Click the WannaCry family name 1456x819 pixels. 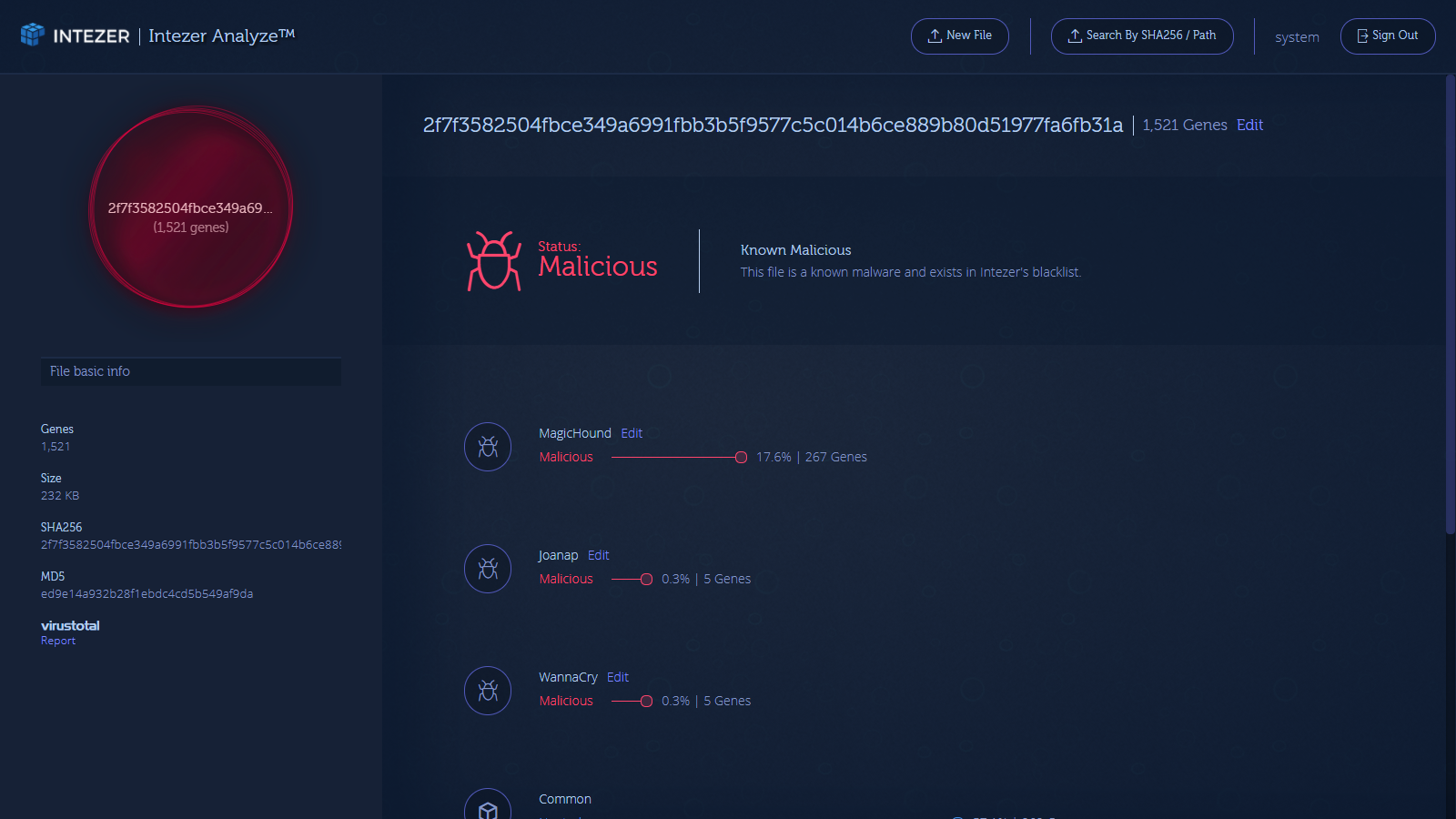click(x=568, y=677)
